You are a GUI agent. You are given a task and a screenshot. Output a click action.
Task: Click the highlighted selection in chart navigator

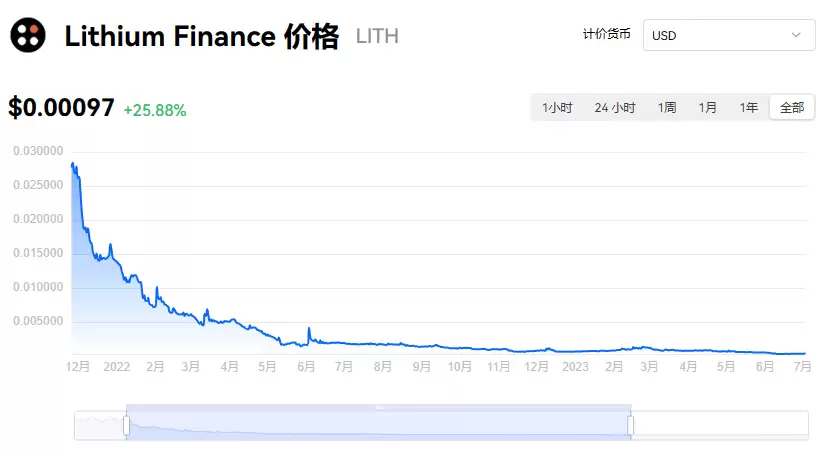378,425
